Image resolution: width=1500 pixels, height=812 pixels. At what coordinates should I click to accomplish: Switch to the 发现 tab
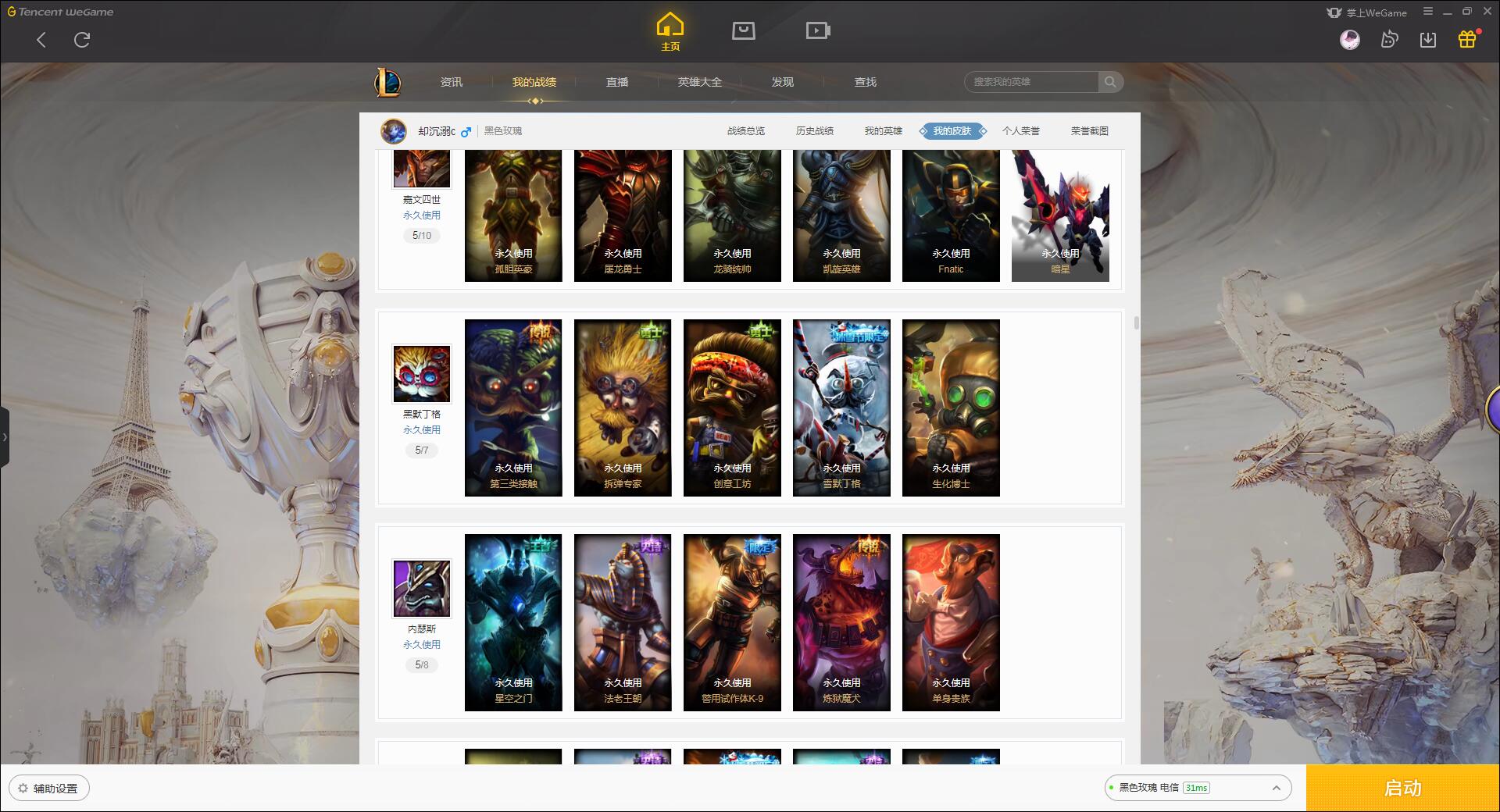click(x=783, y=82)
